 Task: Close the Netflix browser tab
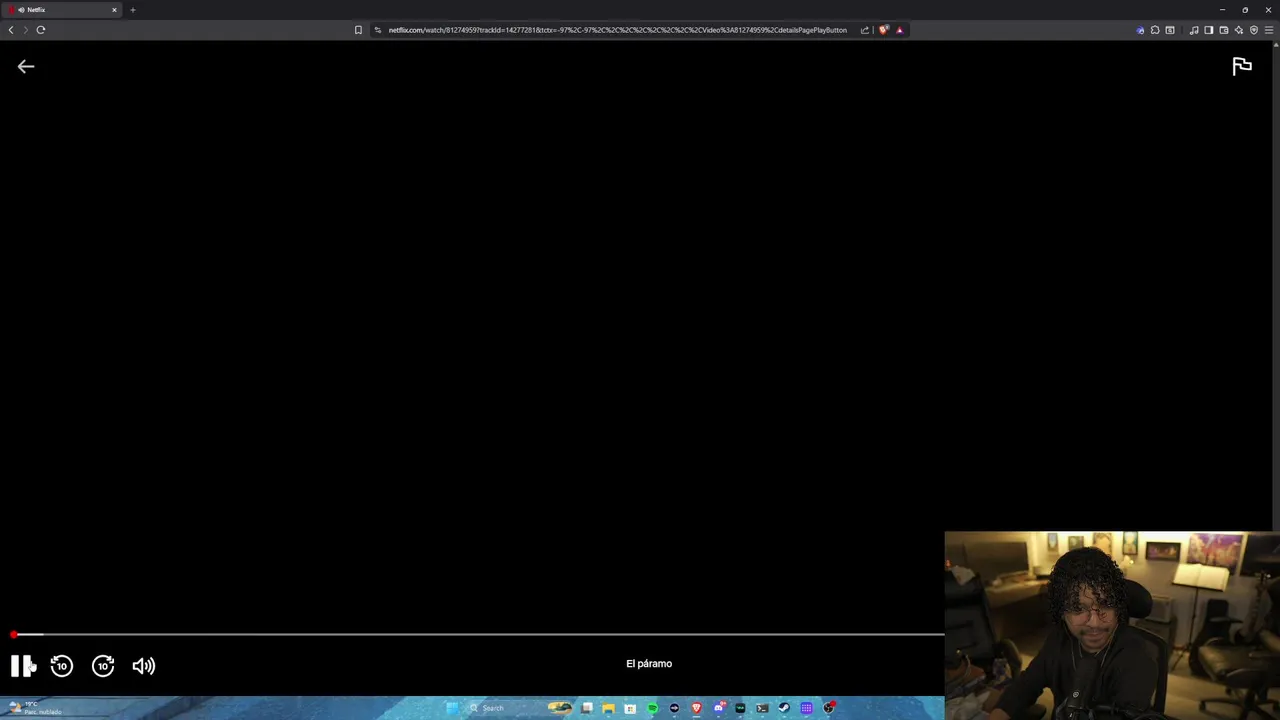point(114,10)
